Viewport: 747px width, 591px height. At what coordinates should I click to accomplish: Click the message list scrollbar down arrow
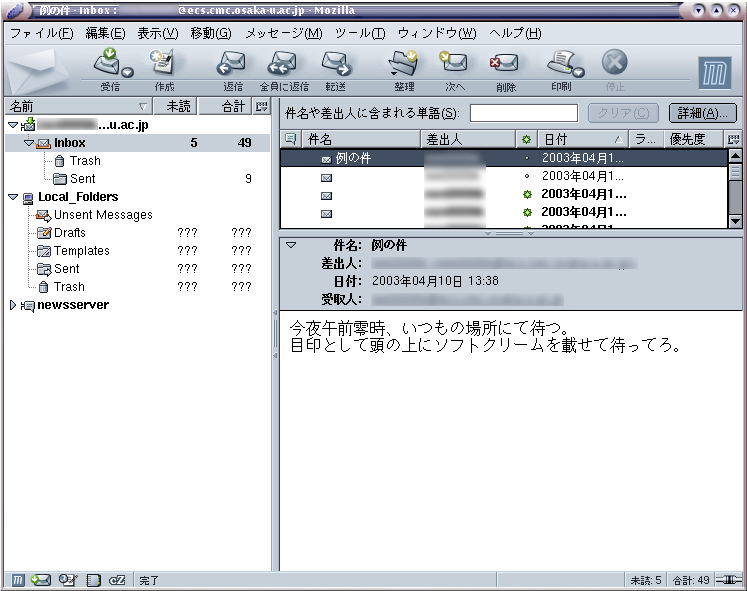pyautogui.click(x=735, y=221)
